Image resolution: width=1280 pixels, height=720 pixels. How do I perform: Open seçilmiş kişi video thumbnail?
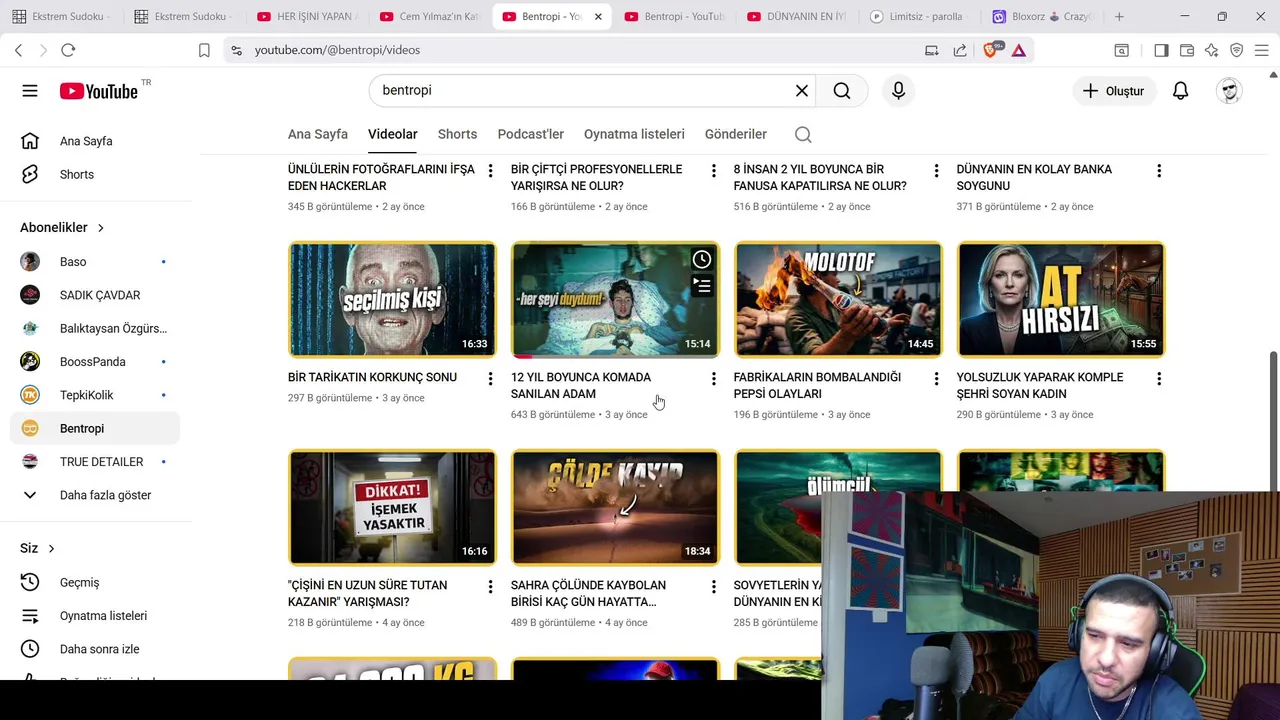392,299
